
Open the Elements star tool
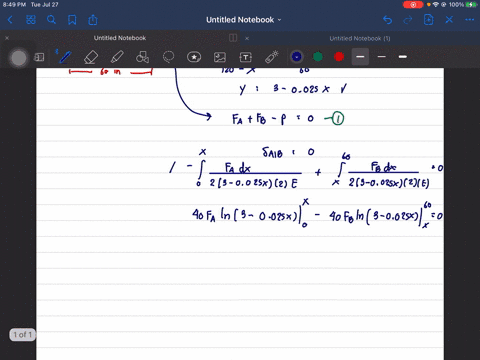[x=194, y=57]
